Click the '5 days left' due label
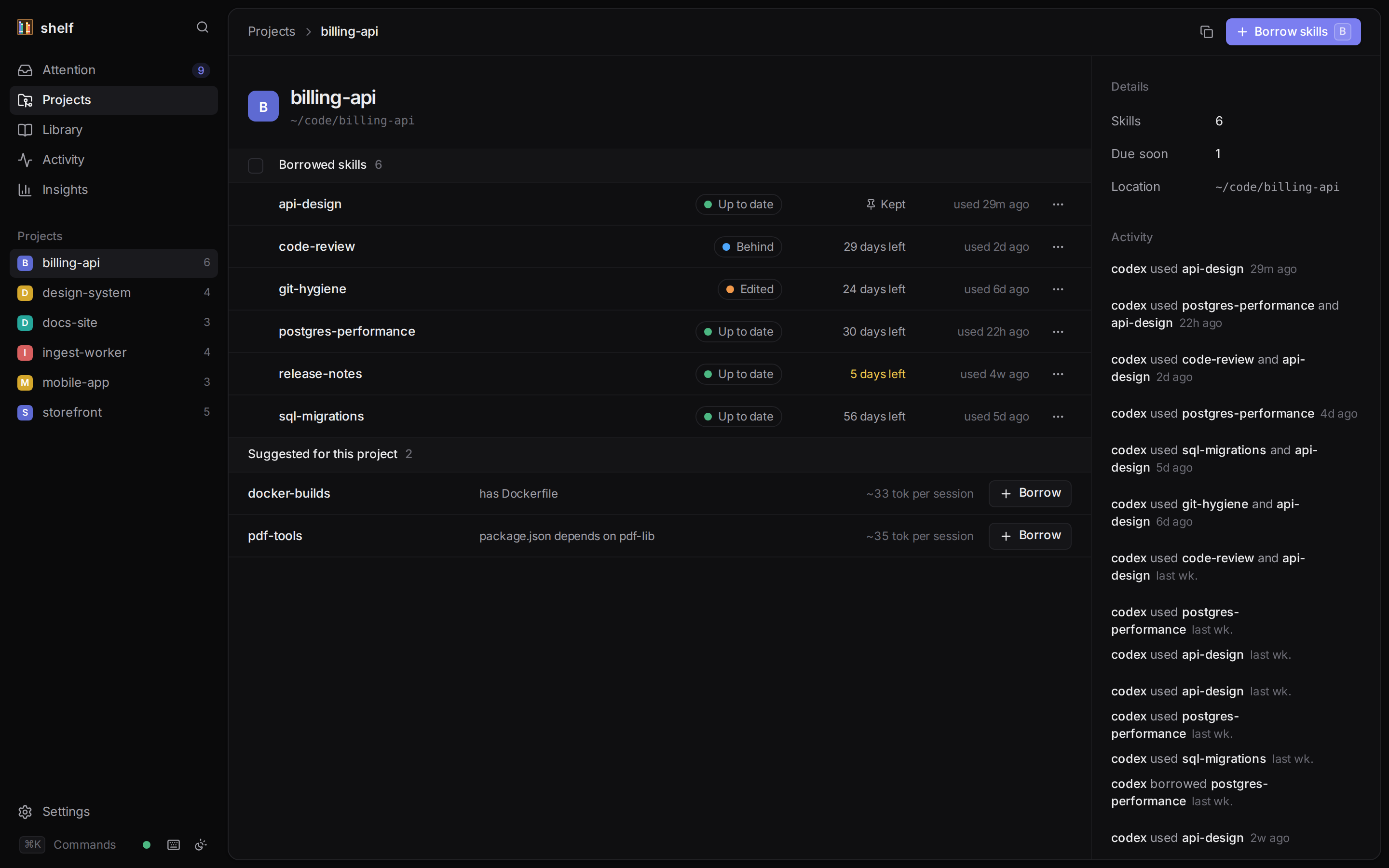Screen dimensions: 1389x868 [877, 374]
